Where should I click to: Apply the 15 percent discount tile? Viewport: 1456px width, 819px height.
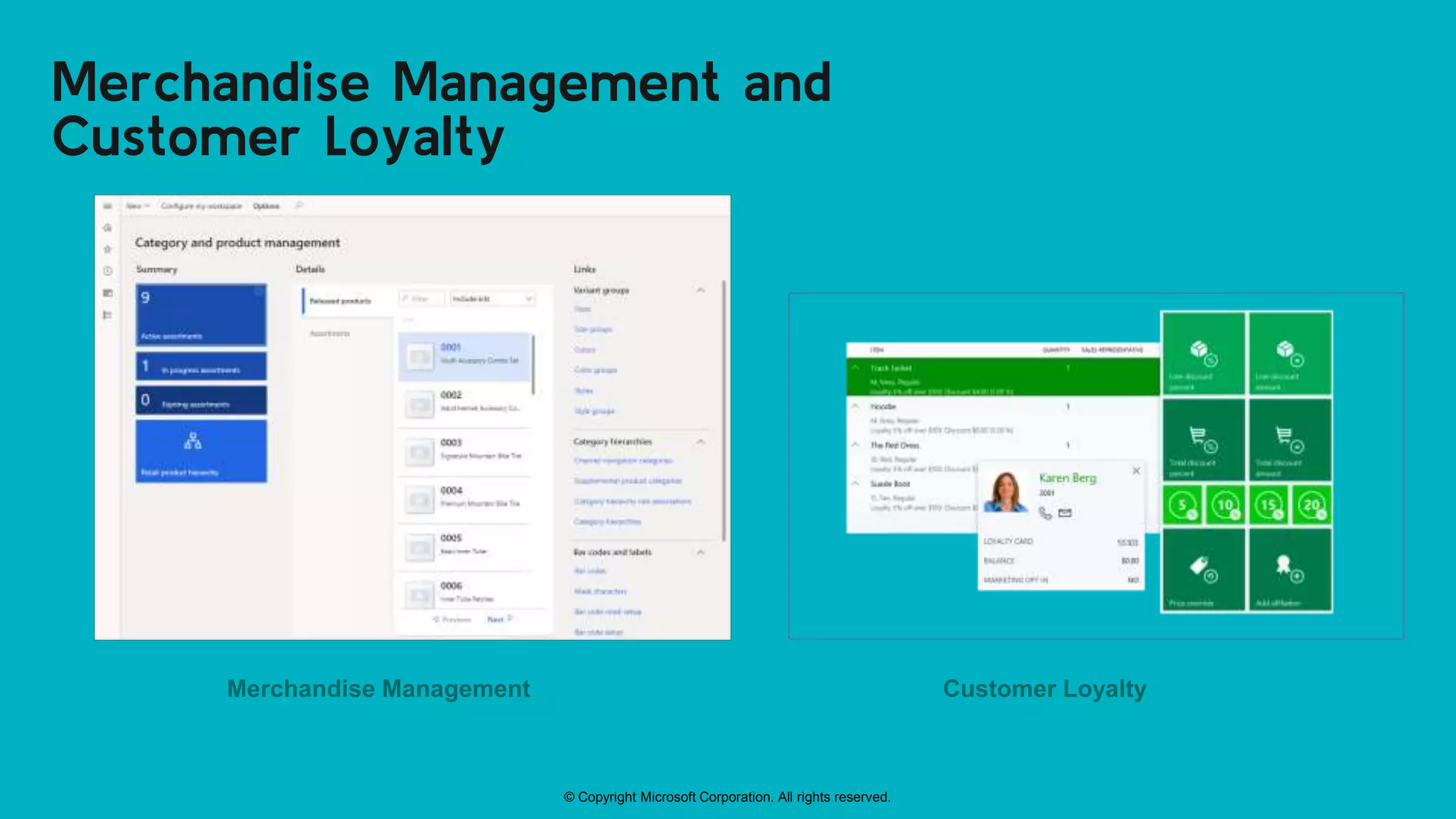pos(1269,505)
